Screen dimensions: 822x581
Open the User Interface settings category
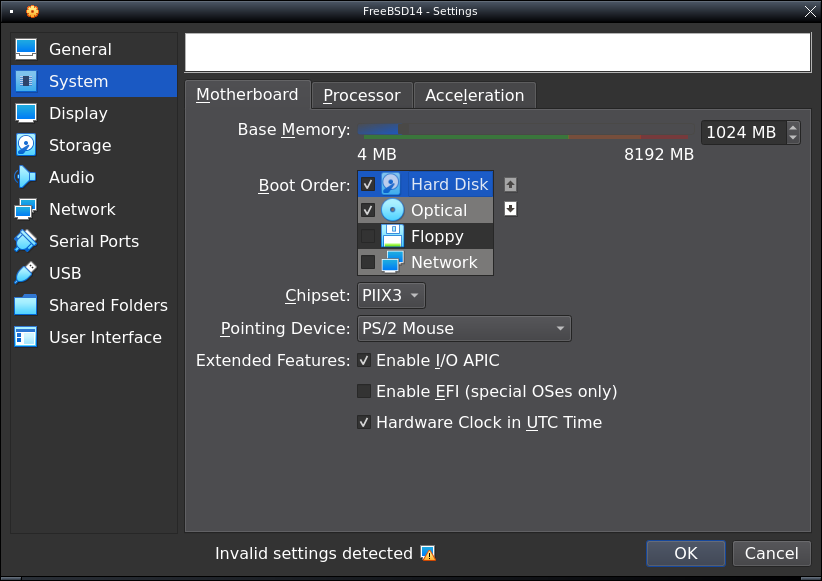tap(94, 337)
